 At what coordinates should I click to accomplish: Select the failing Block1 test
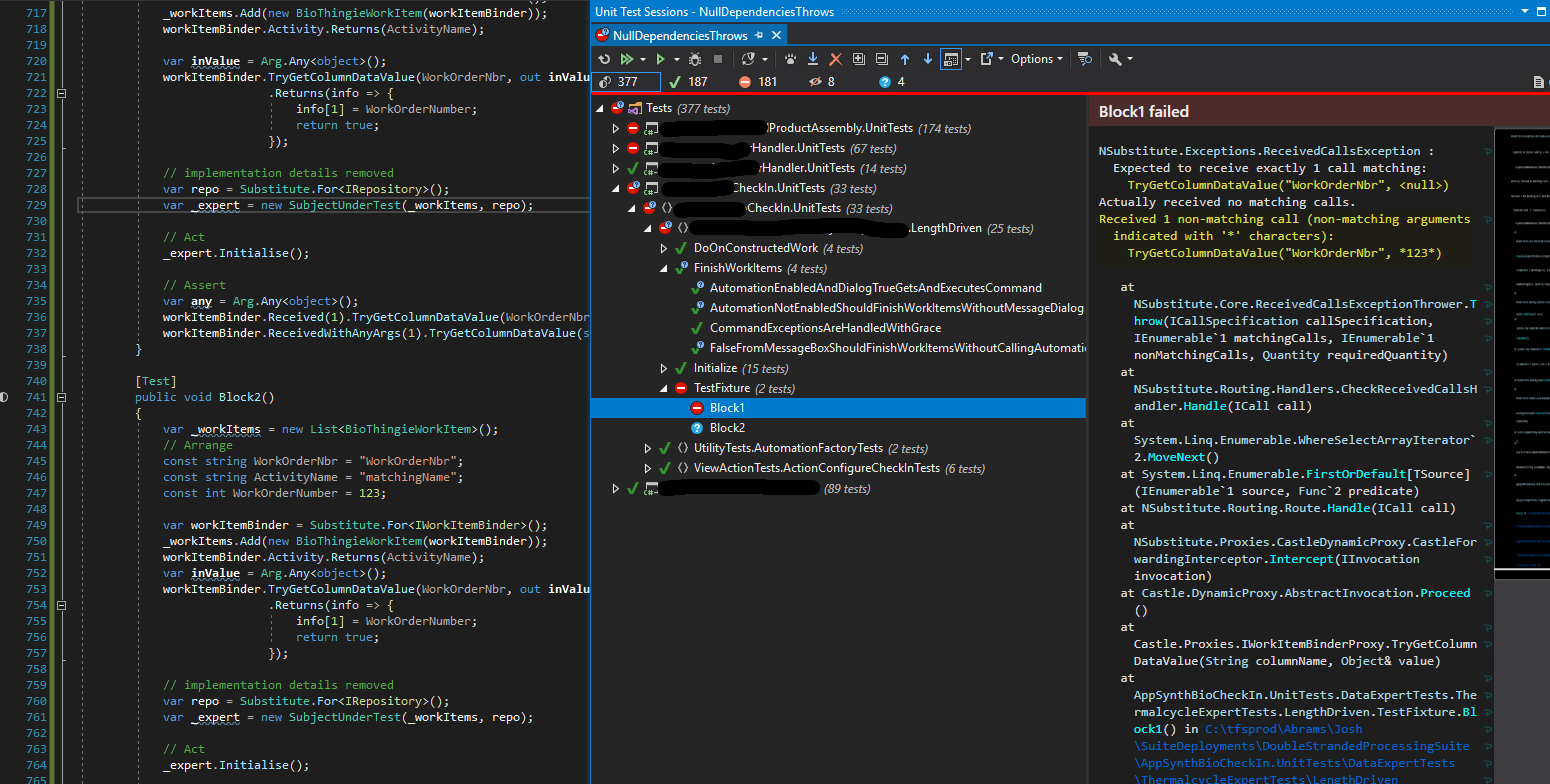tap(727, 407)
